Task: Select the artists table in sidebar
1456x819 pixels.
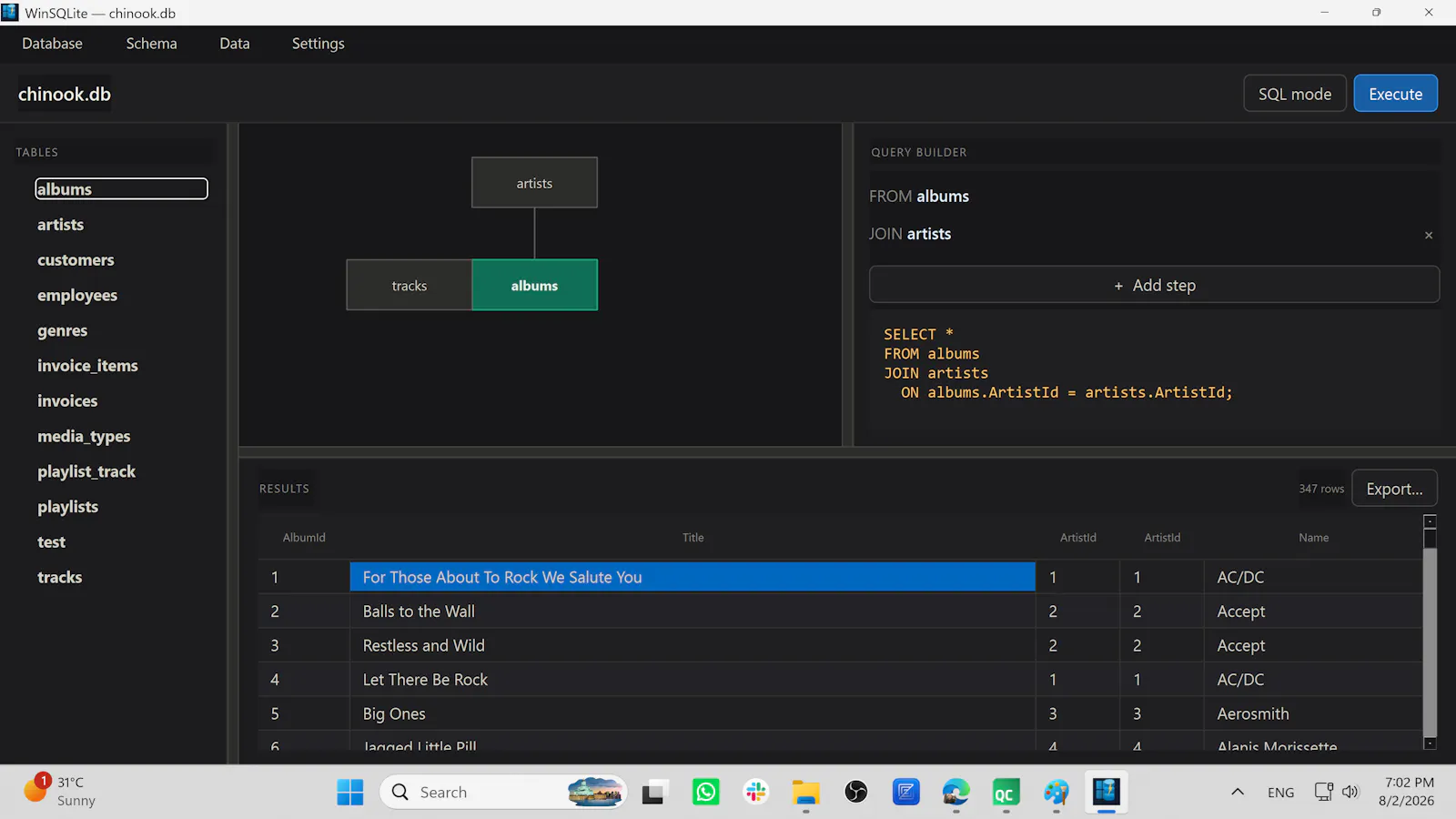Action: point(60,225)
